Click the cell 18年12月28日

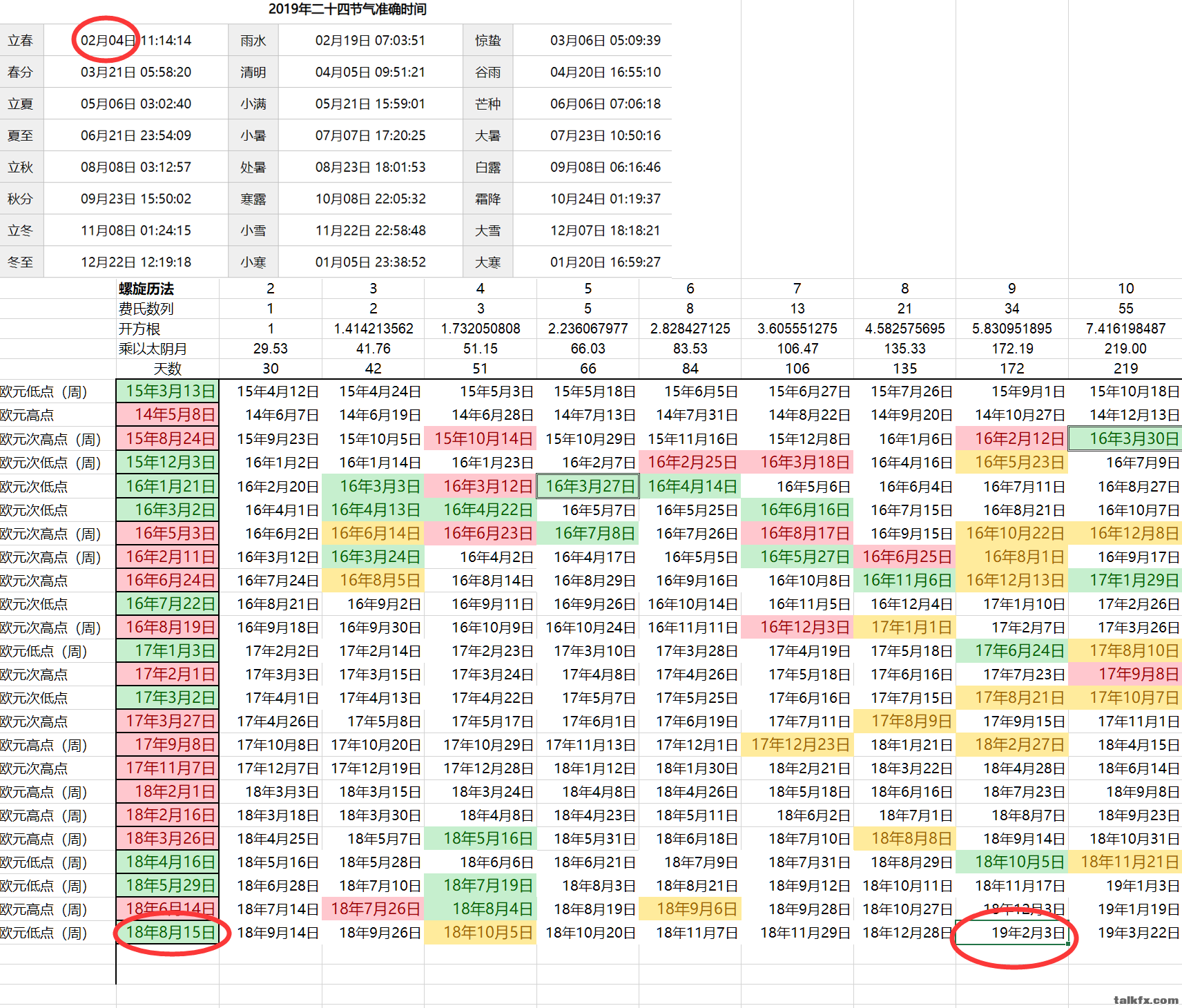pyautogui.click(x=905, y=933)
